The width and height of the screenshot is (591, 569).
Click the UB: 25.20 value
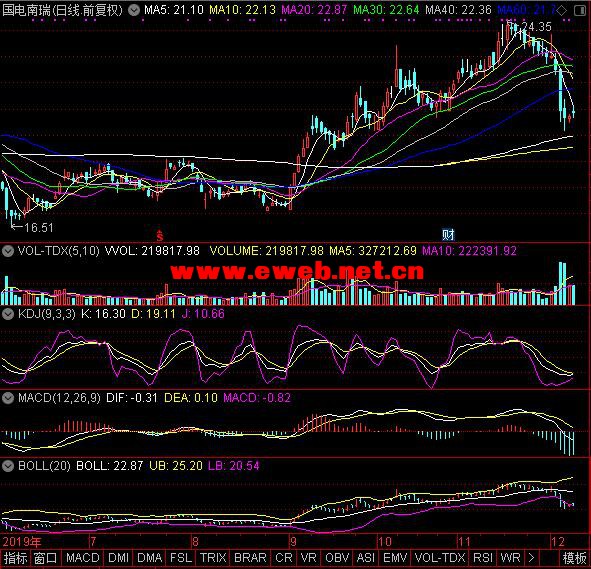click(x=176, y=466)
